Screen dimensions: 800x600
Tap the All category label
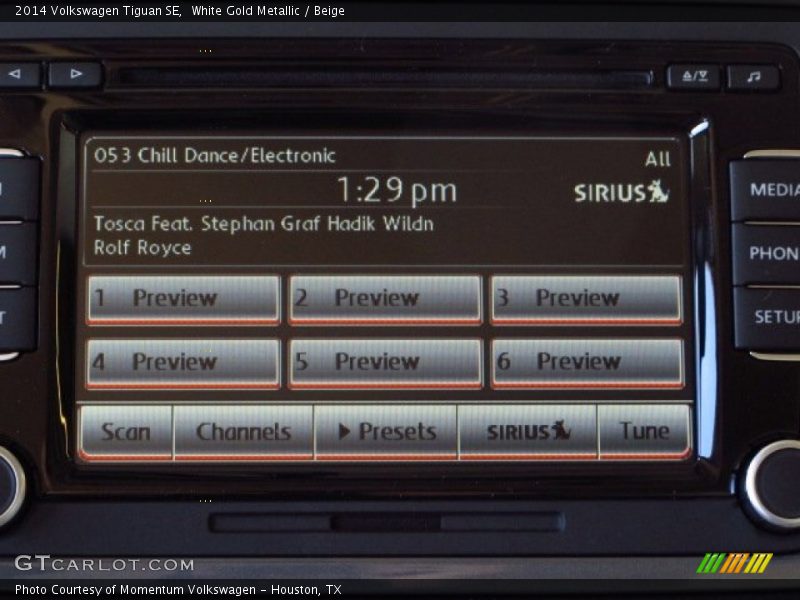click(658, 159)
